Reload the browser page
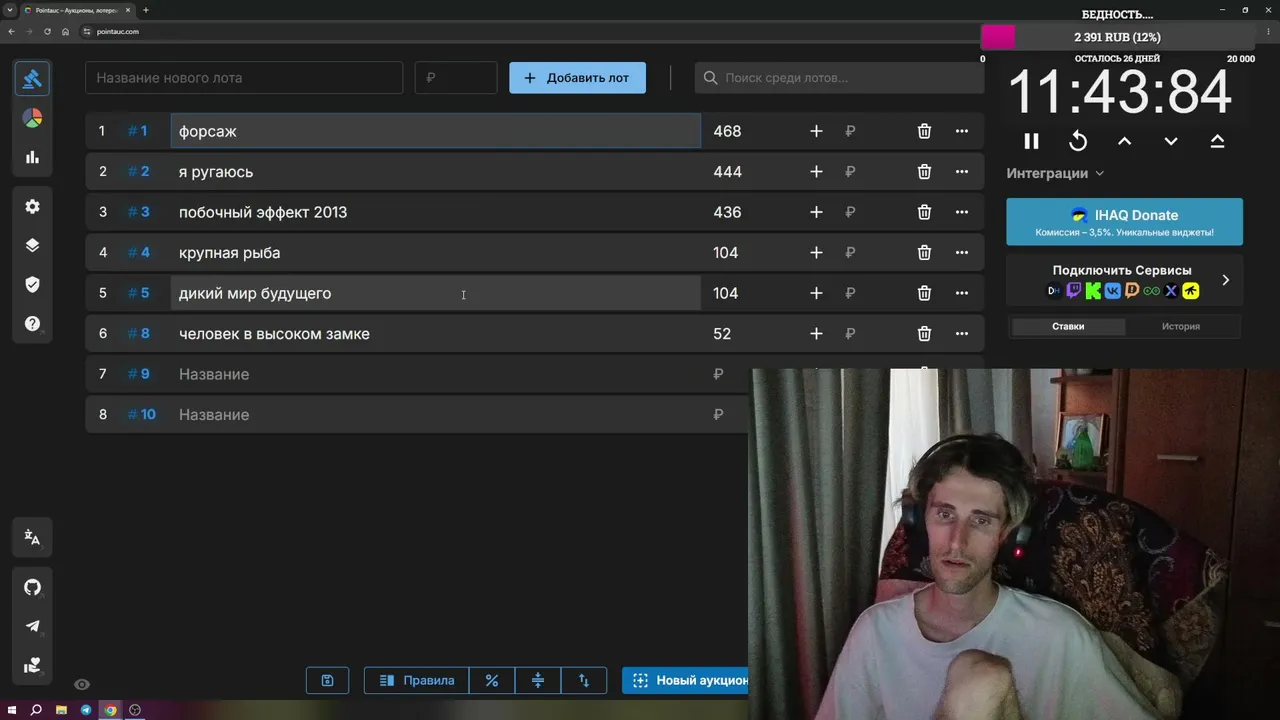Viewport: 1280px width, 720px height. click(x=47, y=32)
